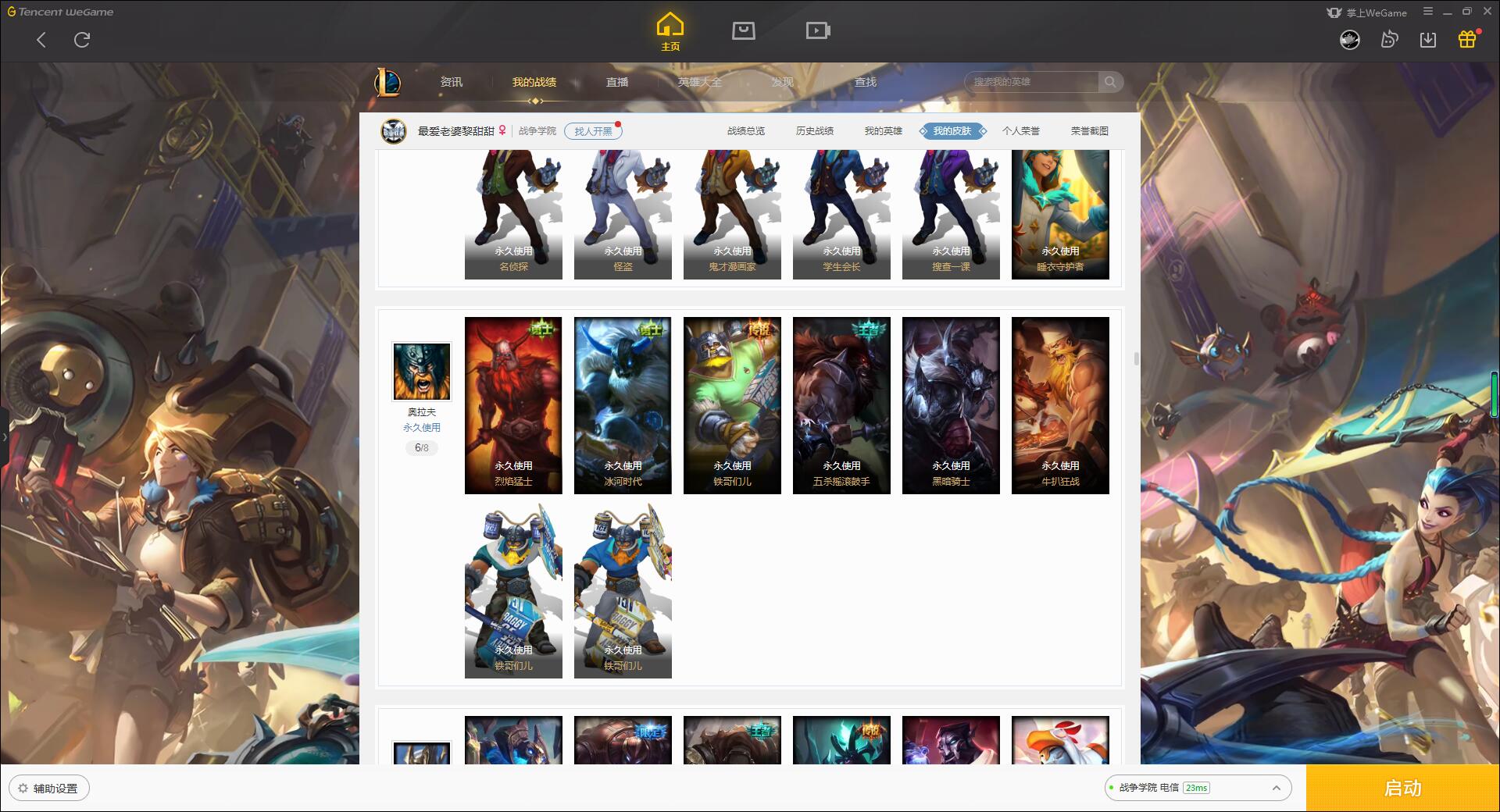Open the download manager icon
Image resolution: width=1500 pixels, height=812 pixels.
(1428, 40)
